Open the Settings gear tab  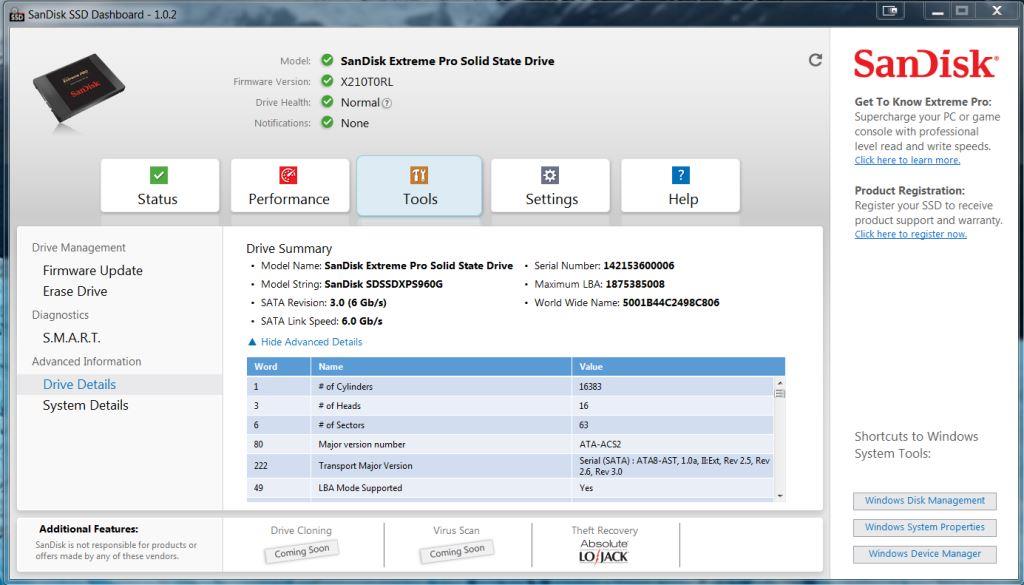coord(551,186)
